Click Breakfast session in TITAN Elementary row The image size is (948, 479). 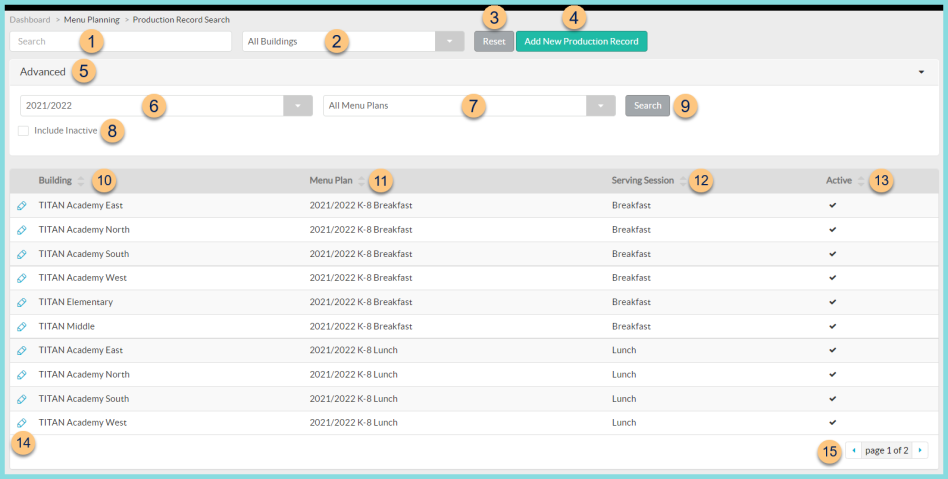(x=631, y=302)
